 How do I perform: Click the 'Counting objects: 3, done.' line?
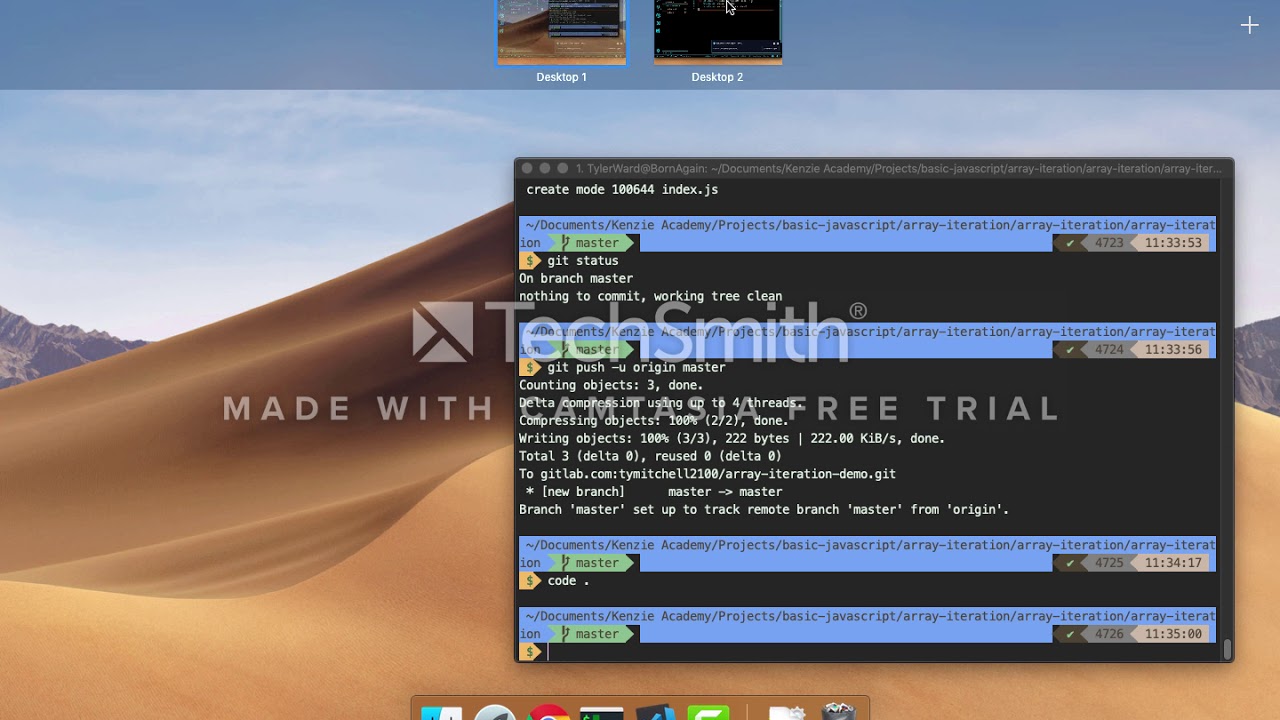tap(611, 386)
